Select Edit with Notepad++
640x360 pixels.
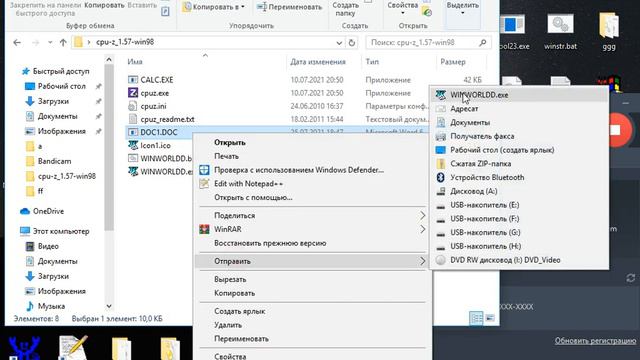click(x=248, y=184)
